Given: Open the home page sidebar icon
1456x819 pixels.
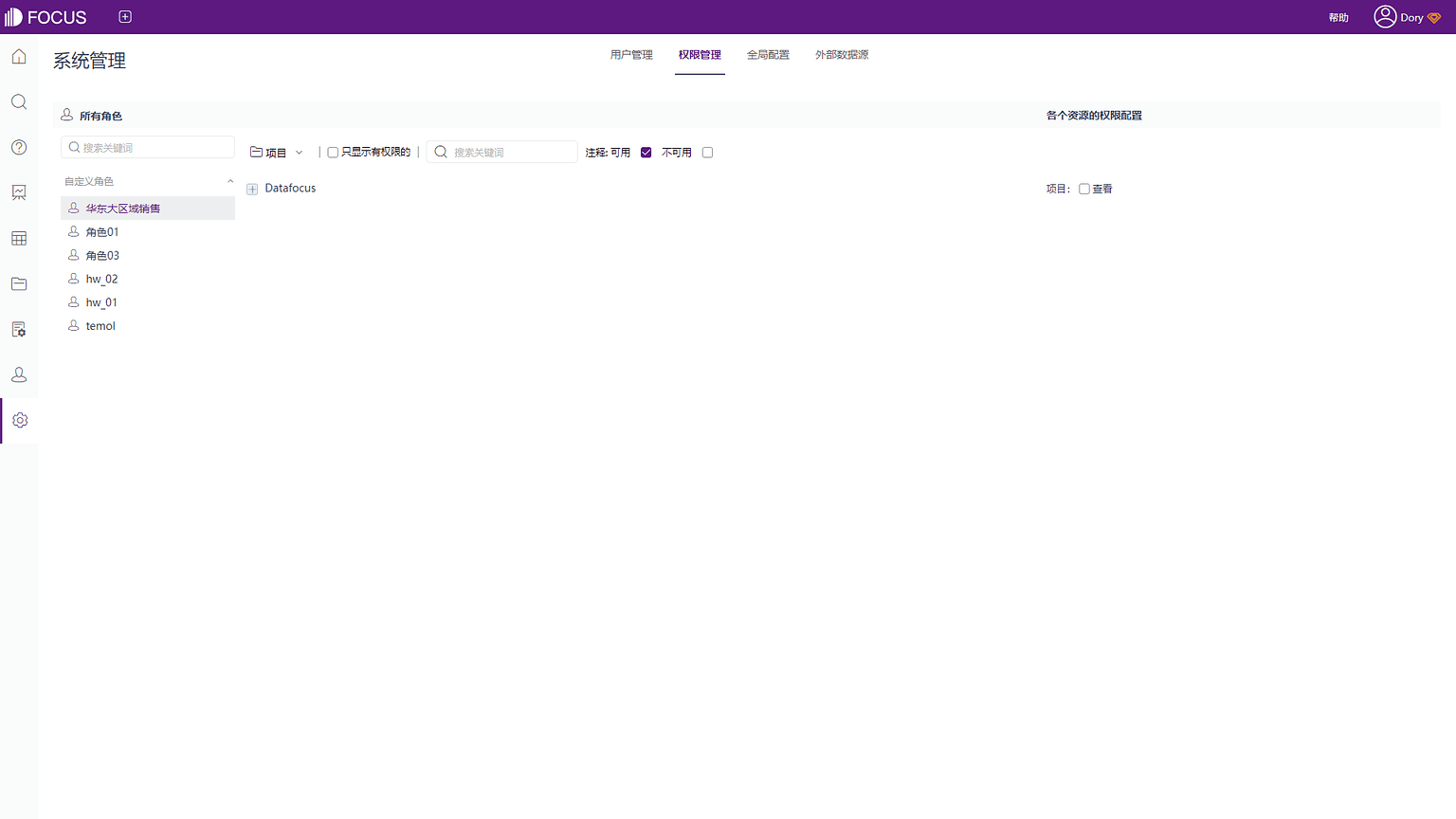Looking at the screenshot, I should pyautogui.click(x=19, y=57).
